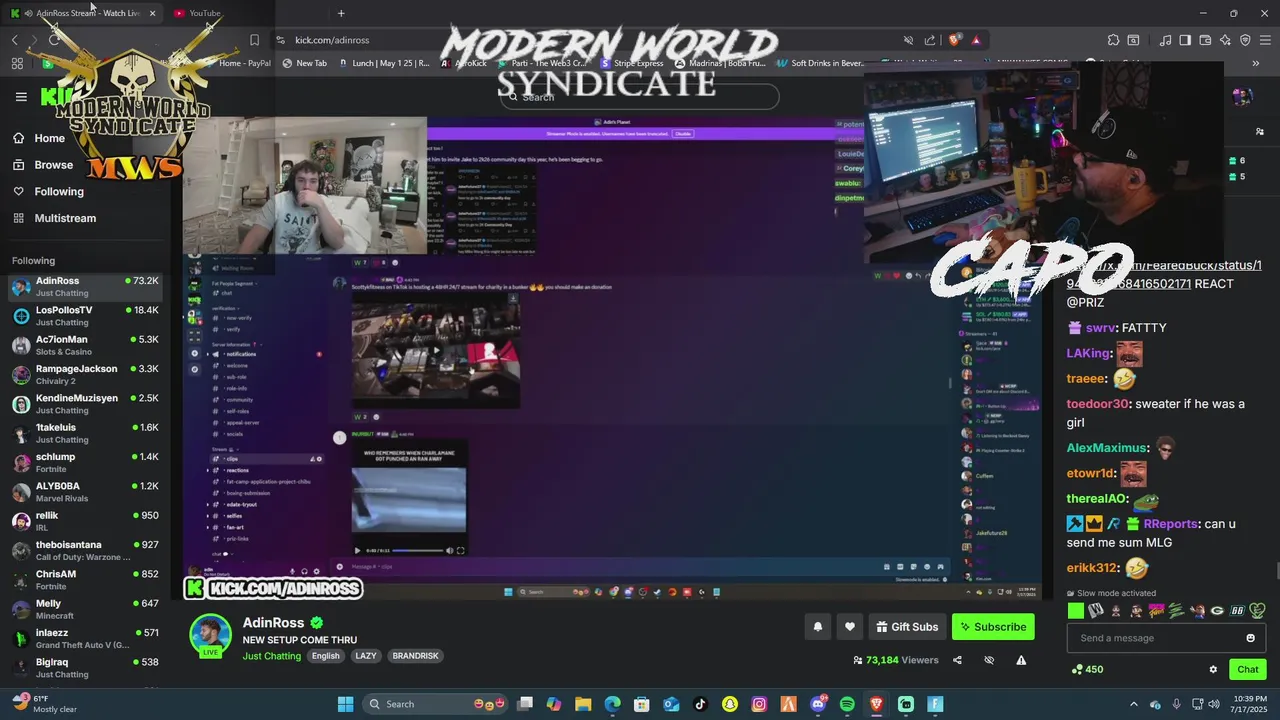The height and width of the screenshot is (720, 1280).
Task: Open Following in Kick sidebar
Action: tap(49, 191)
